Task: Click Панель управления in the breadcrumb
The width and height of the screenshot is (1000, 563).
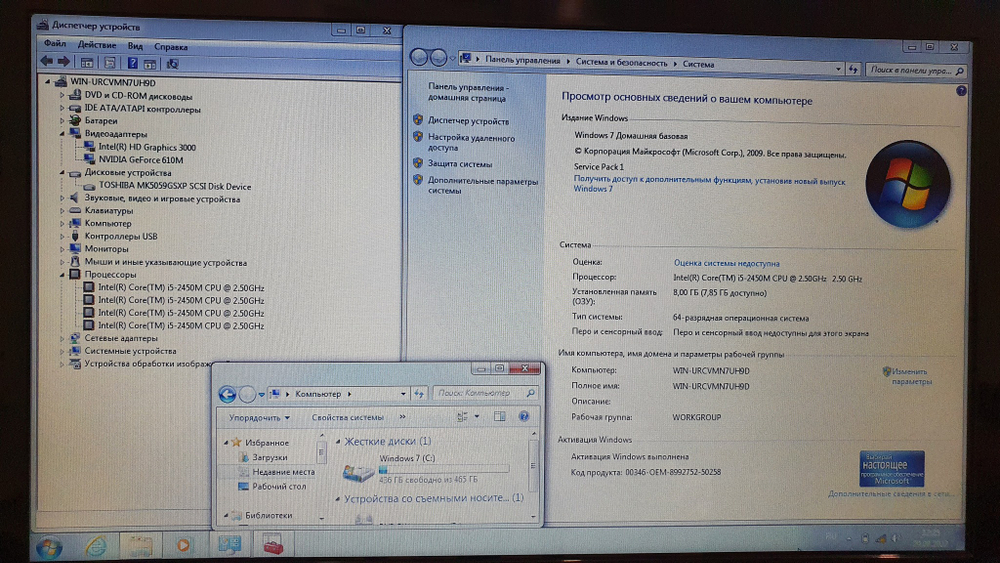Action: click(522, 60)
